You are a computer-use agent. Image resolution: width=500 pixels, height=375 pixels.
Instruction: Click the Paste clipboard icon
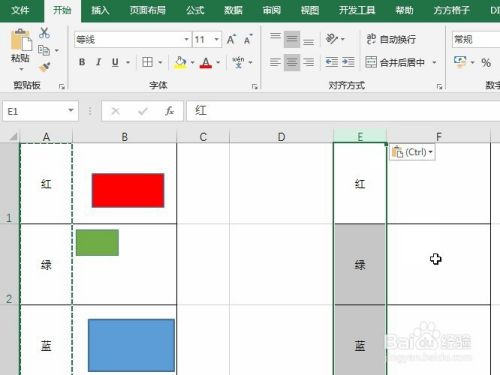21,41
